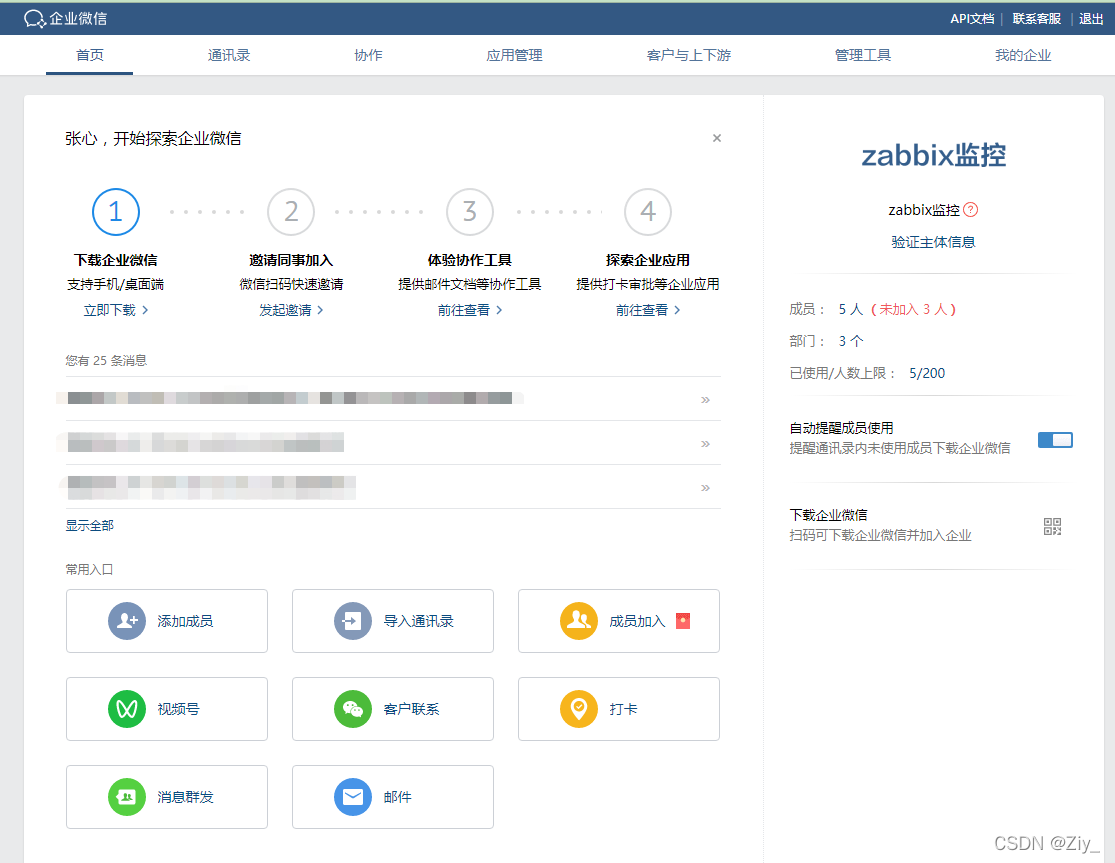Image resolution: width=1115 pixels, height=863 pixels.
Task: Click the 邮件 label
Action: (397, 797)
